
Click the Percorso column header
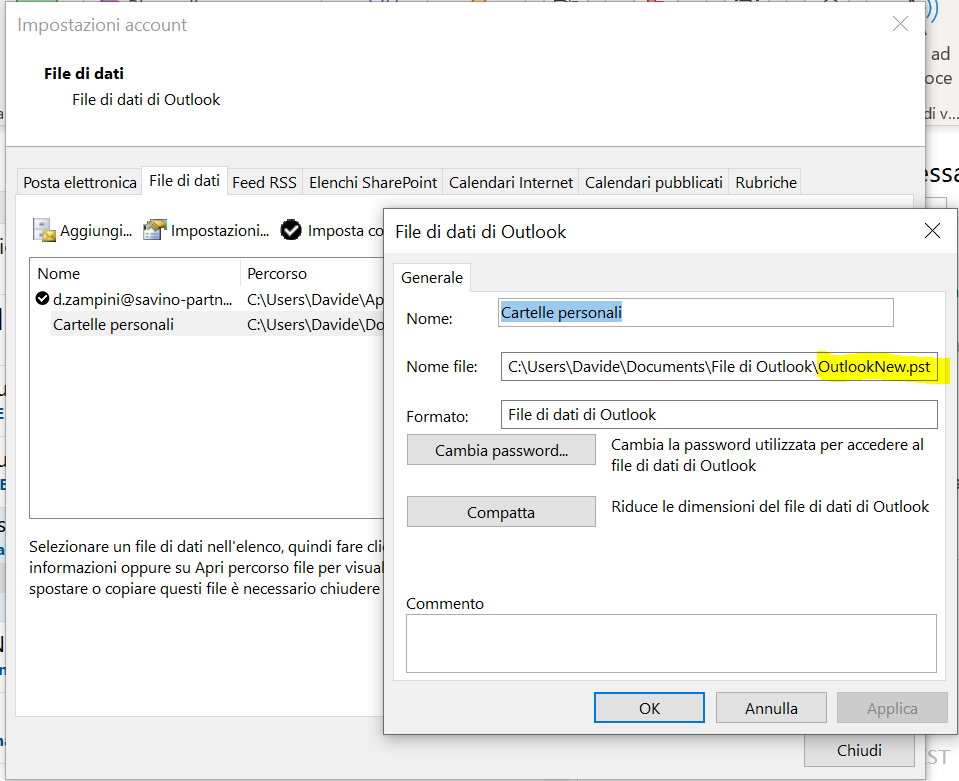pyautogui.click(x=313, y=273)
